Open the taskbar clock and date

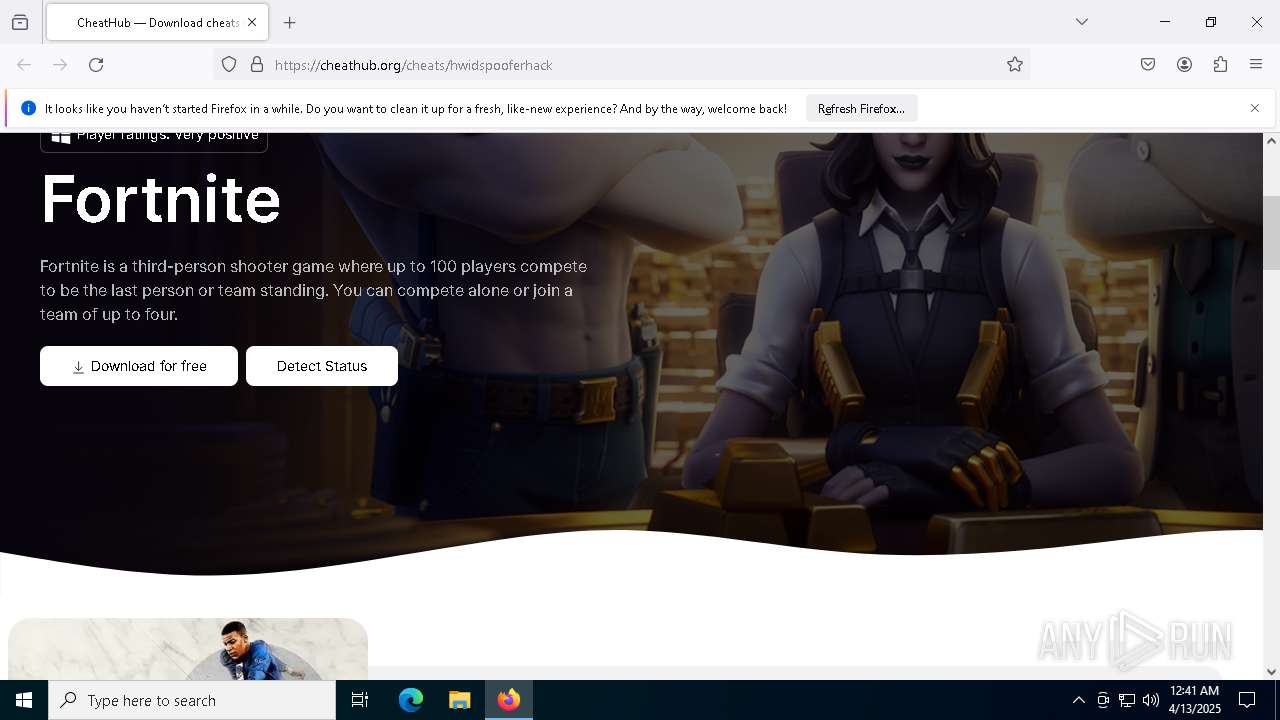[x=1195, y=700]
